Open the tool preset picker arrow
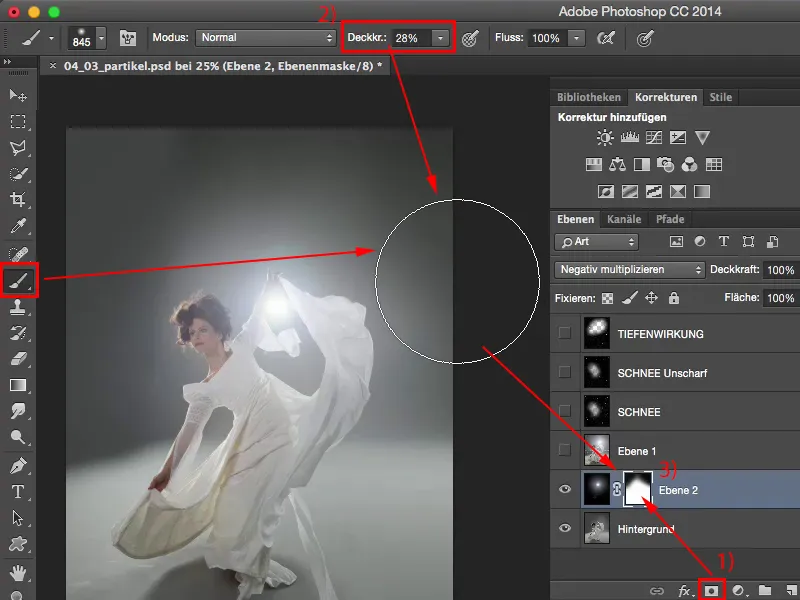 [51, 38]
